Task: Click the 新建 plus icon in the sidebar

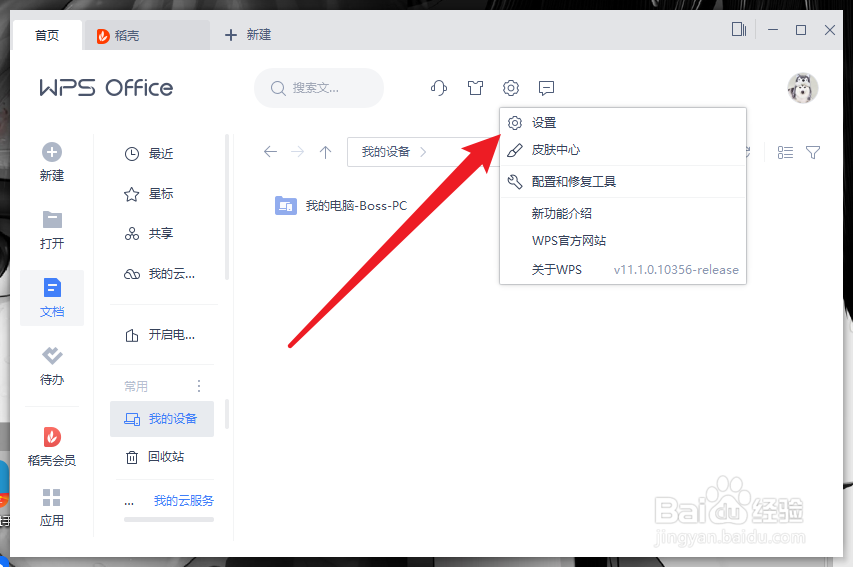Action: click(x=52, y=152)
